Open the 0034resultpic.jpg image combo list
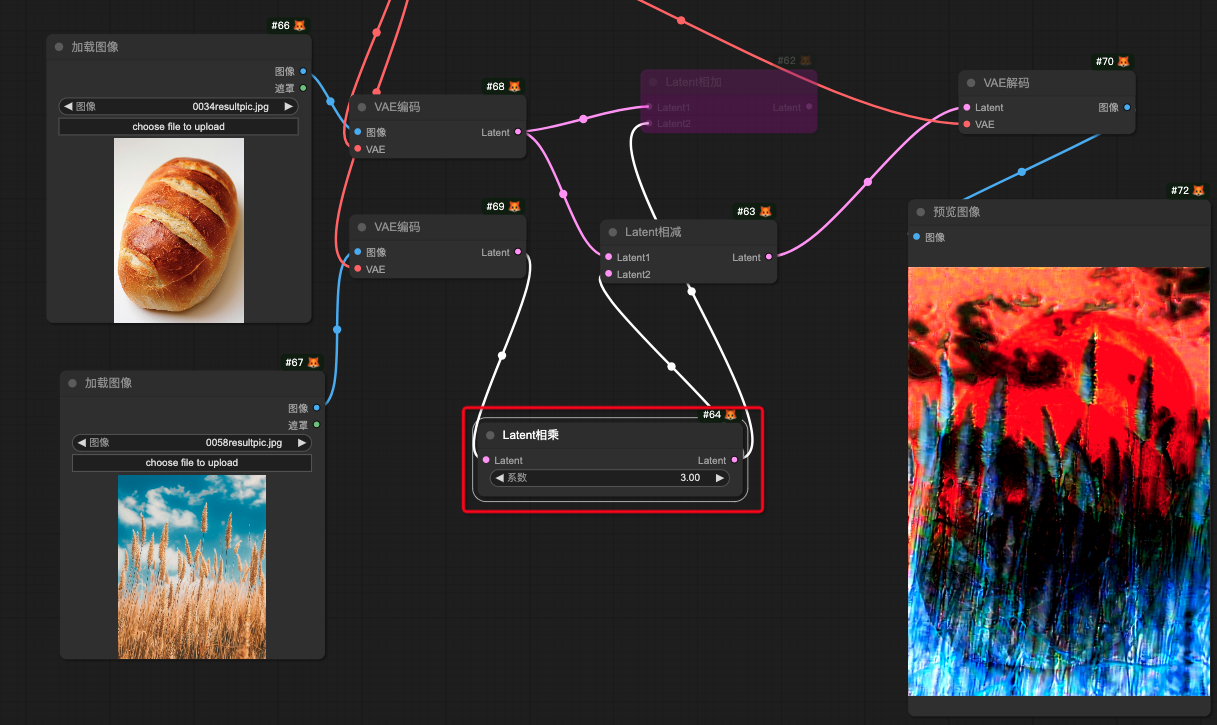Screen dimensions: 1217x725 [x=178, y=106]
